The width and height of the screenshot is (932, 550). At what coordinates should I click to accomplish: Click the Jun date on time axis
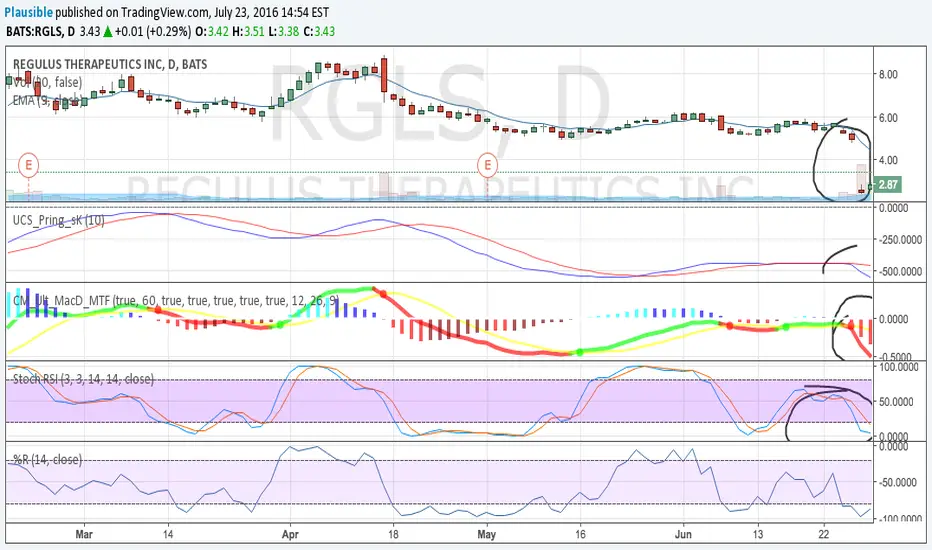click(x=684, y=534)
